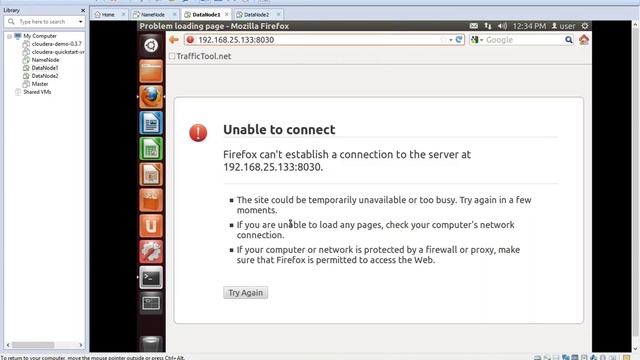Collapse the My Computer tree node
640x360 pixels.
[9, 36]
